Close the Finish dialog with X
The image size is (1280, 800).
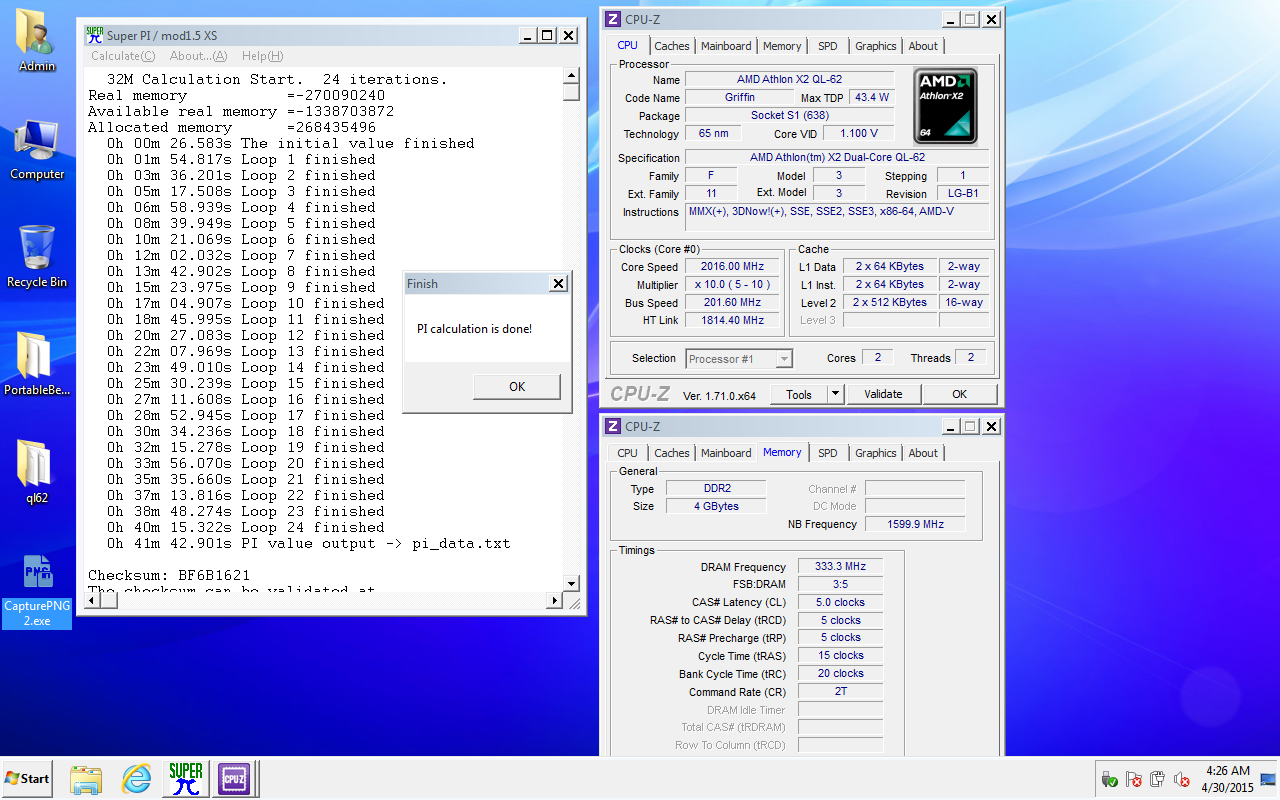pyautogui.click(x=558, y=284)
